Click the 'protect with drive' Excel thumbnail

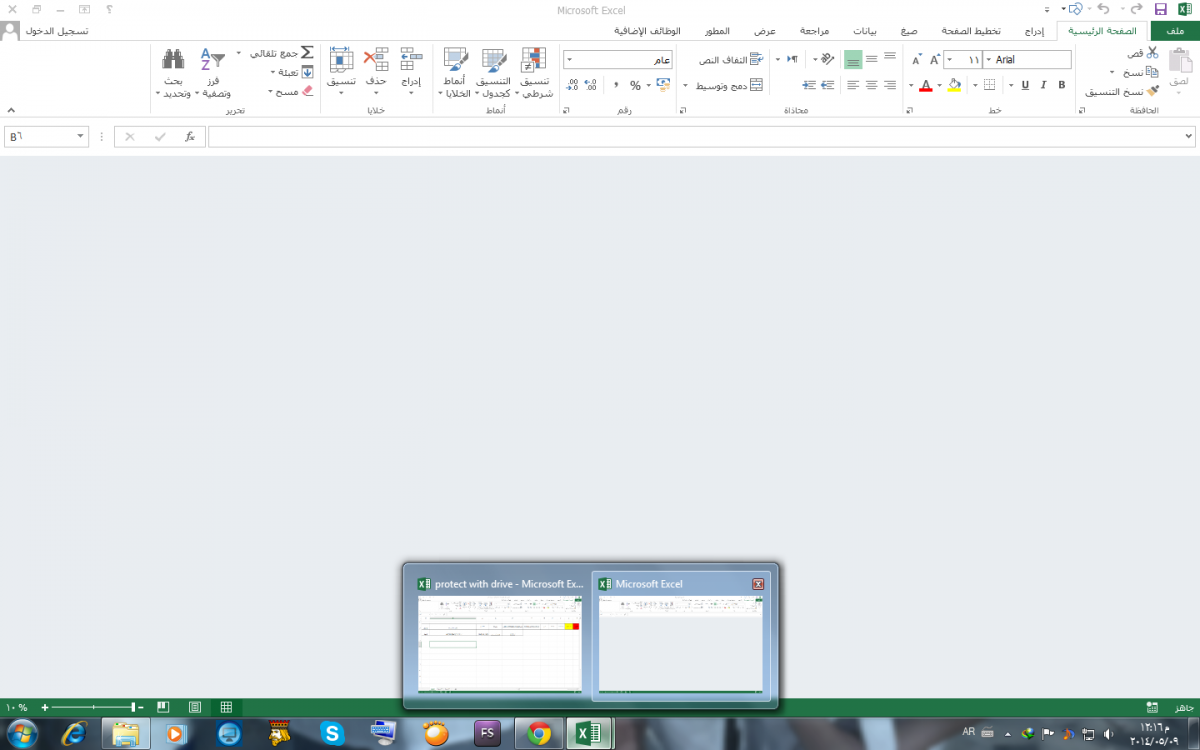[498, 635]
